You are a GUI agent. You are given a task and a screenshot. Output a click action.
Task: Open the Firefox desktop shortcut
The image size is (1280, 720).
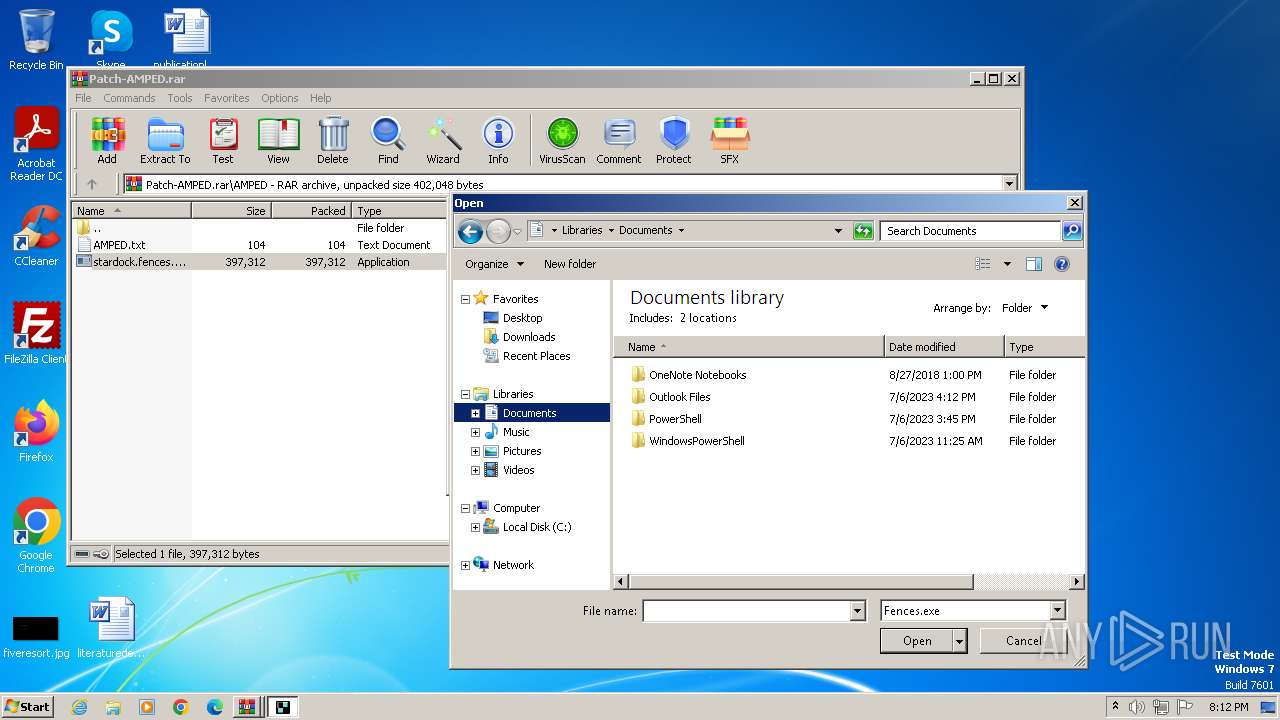(36, 431)
